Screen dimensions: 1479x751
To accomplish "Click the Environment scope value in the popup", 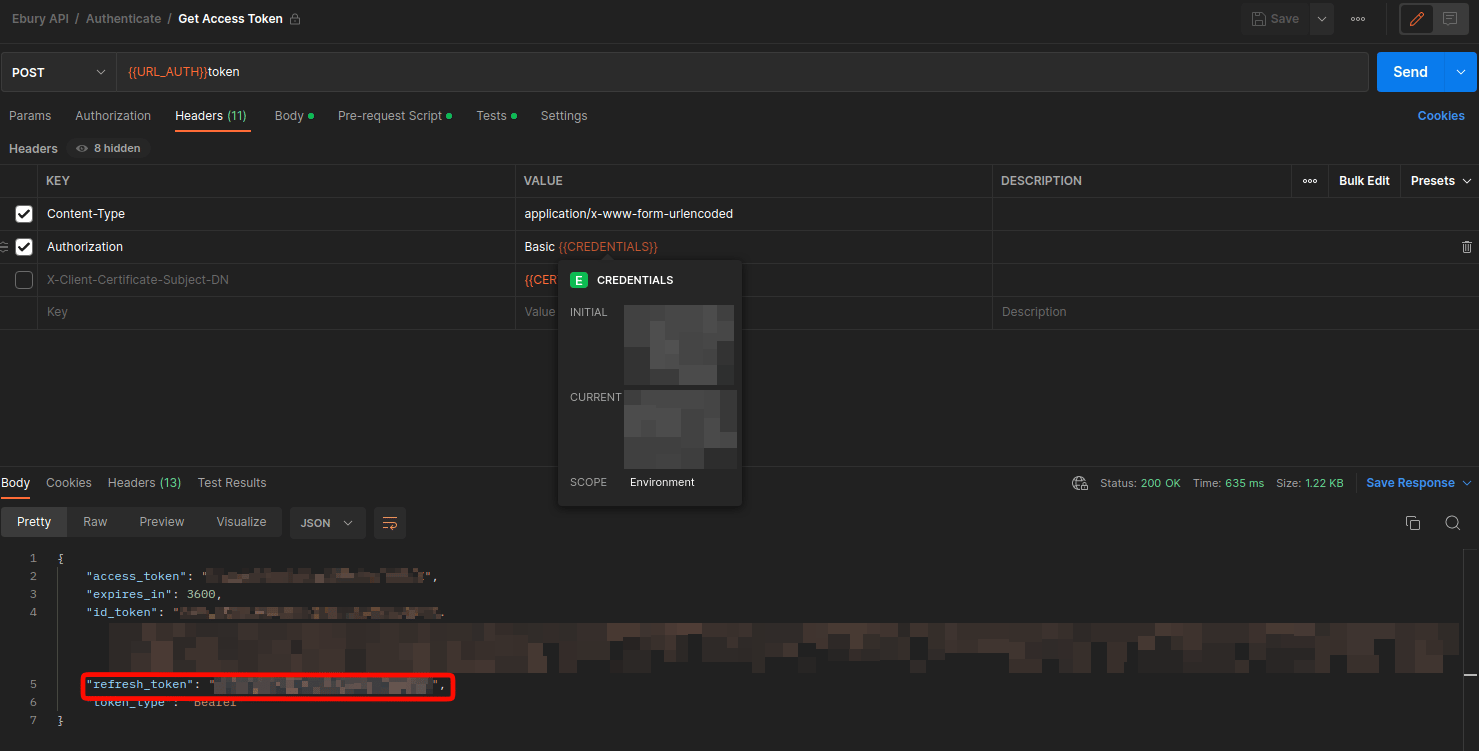I will click(662, 482).
